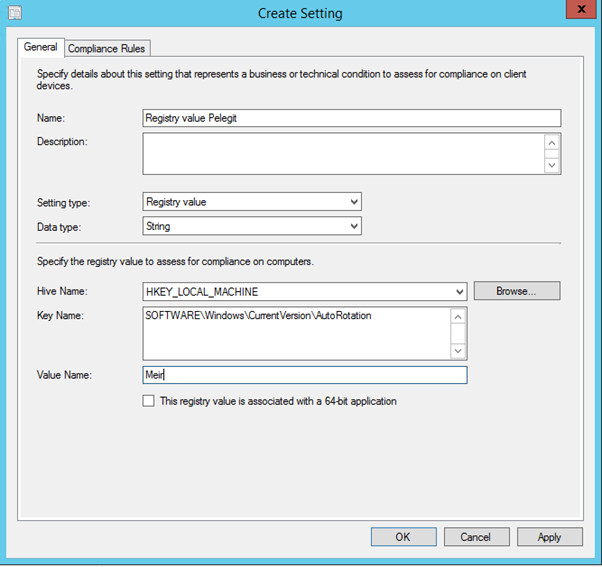Confirm with the OK button
This screenshot has width=602, height=567.
point(404,537)
